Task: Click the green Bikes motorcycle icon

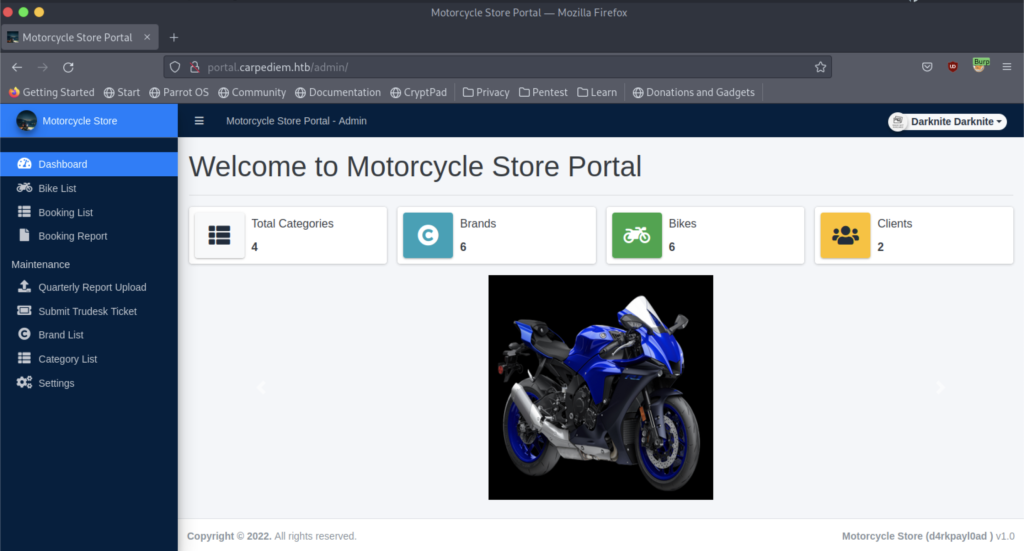Action: coord(636,236)
